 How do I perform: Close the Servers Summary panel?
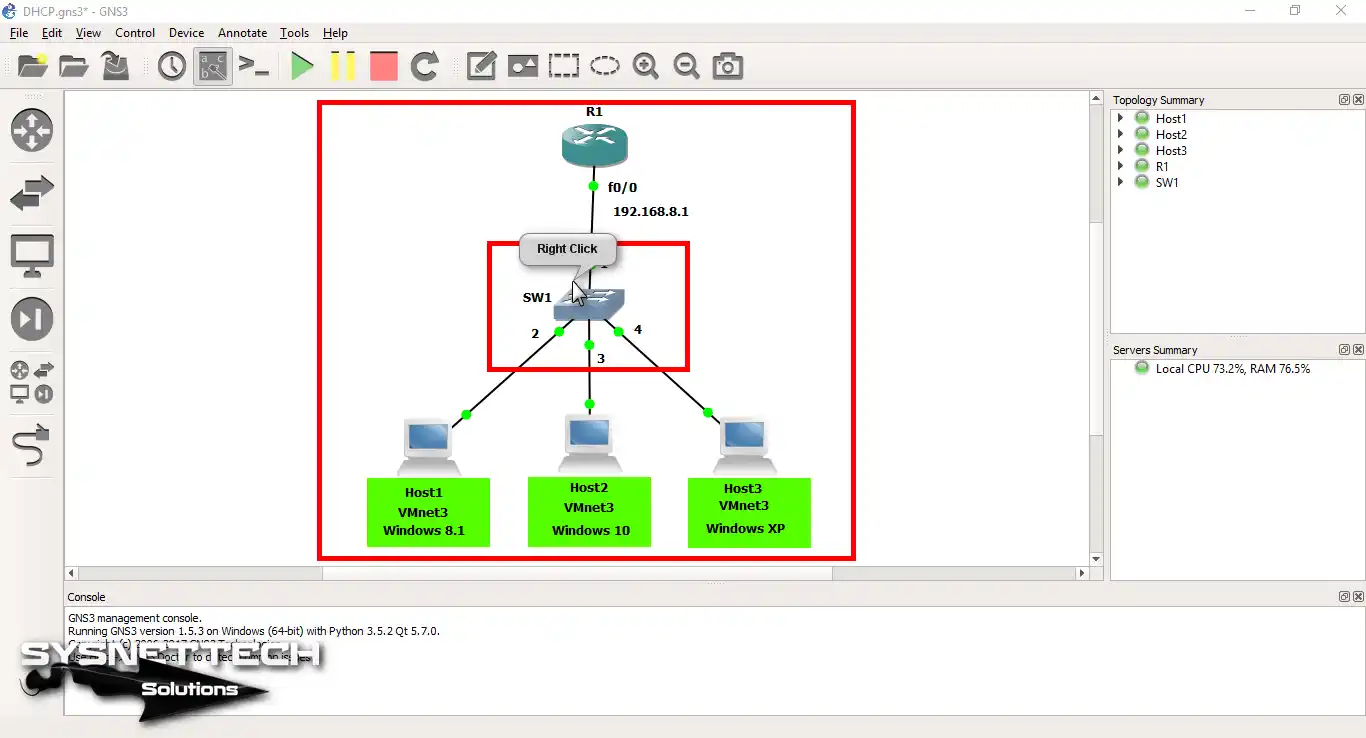point(1357,349)
